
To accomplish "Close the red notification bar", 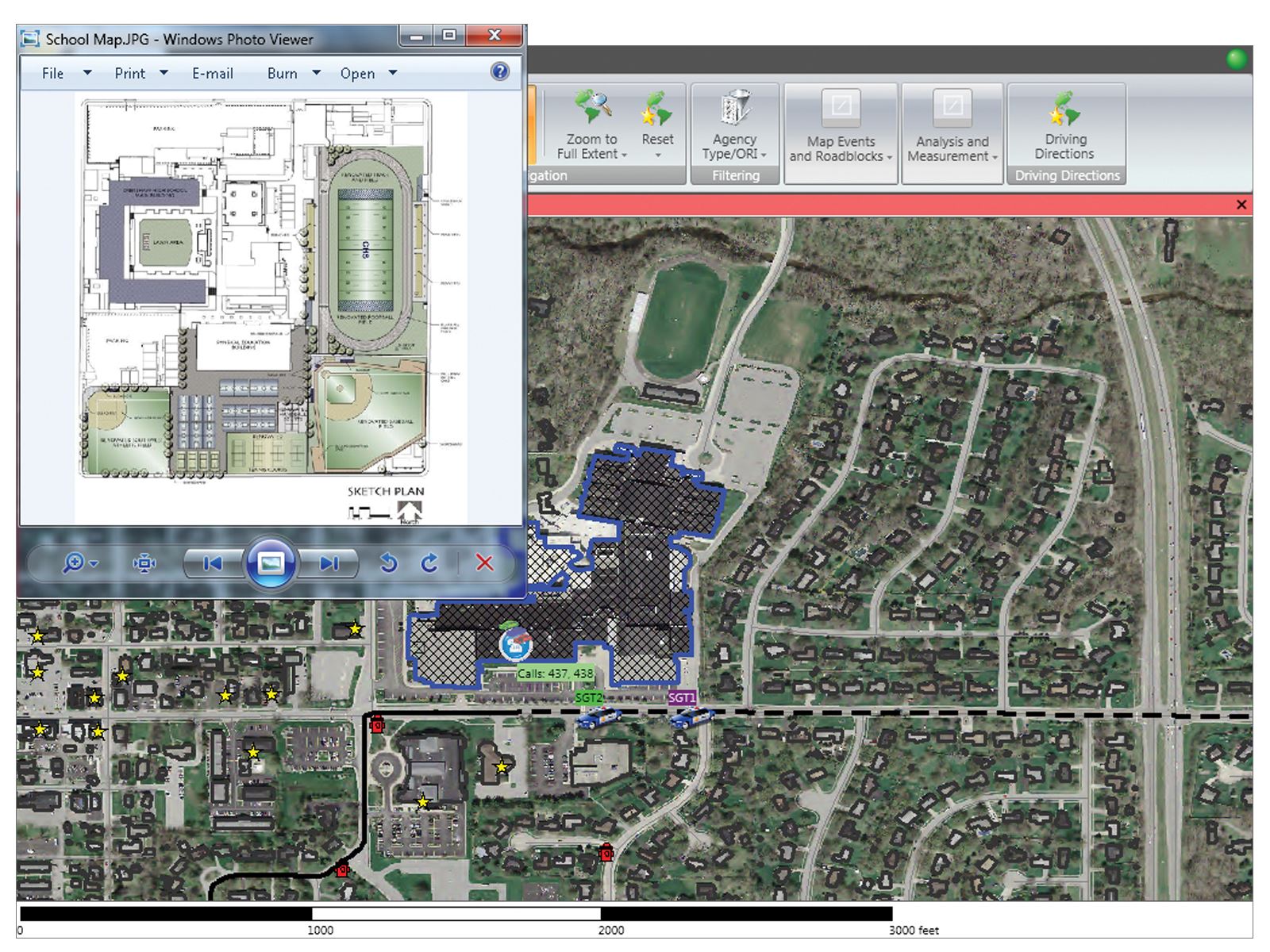I will (x=1241, y=205).
